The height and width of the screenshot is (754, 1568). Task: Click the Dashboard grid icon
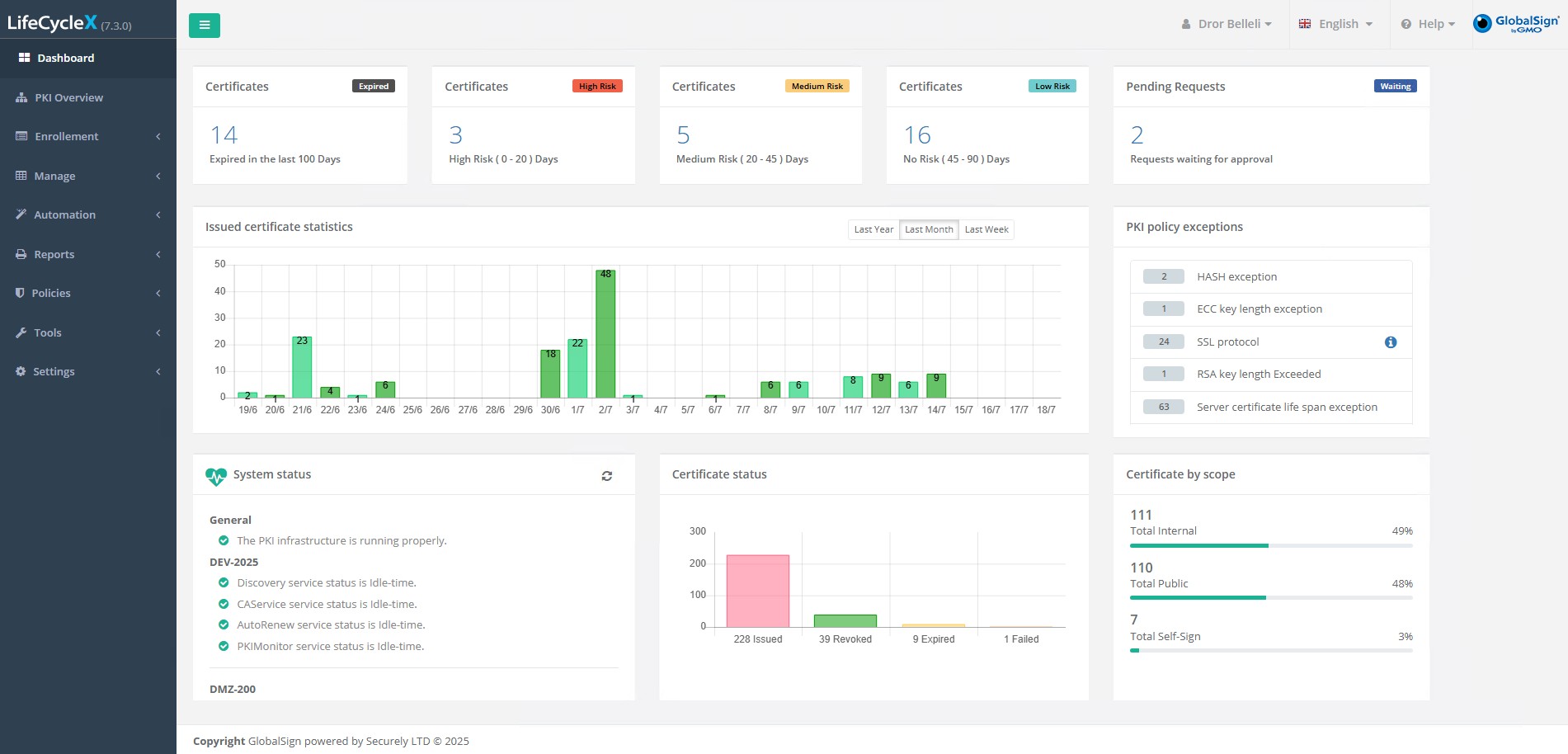25,58
